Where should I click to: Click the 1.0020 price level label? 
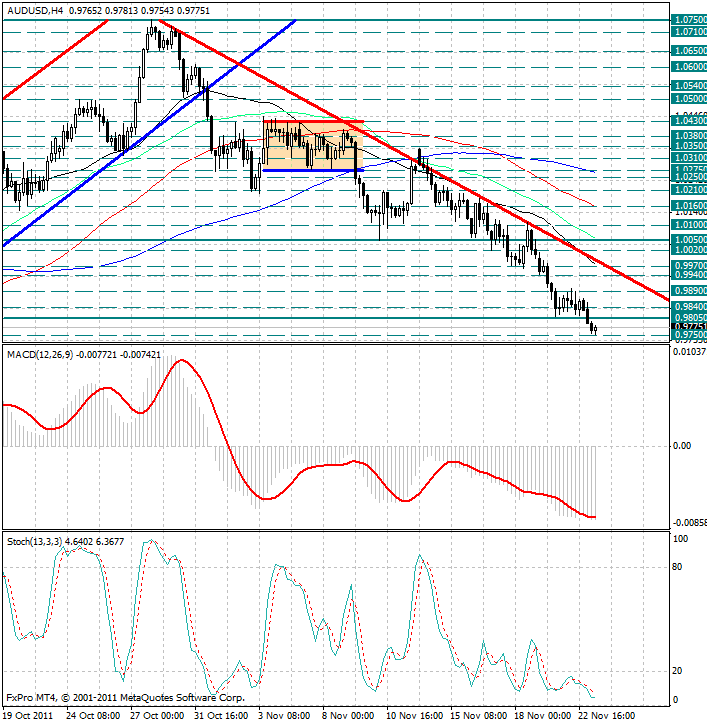[x=689, y=250]
